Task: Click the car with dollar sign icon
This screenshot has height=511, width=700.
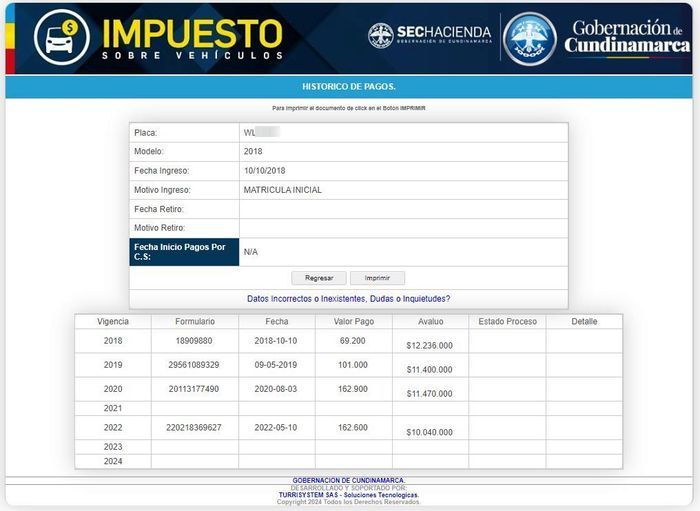Action: tap(61, 37)
